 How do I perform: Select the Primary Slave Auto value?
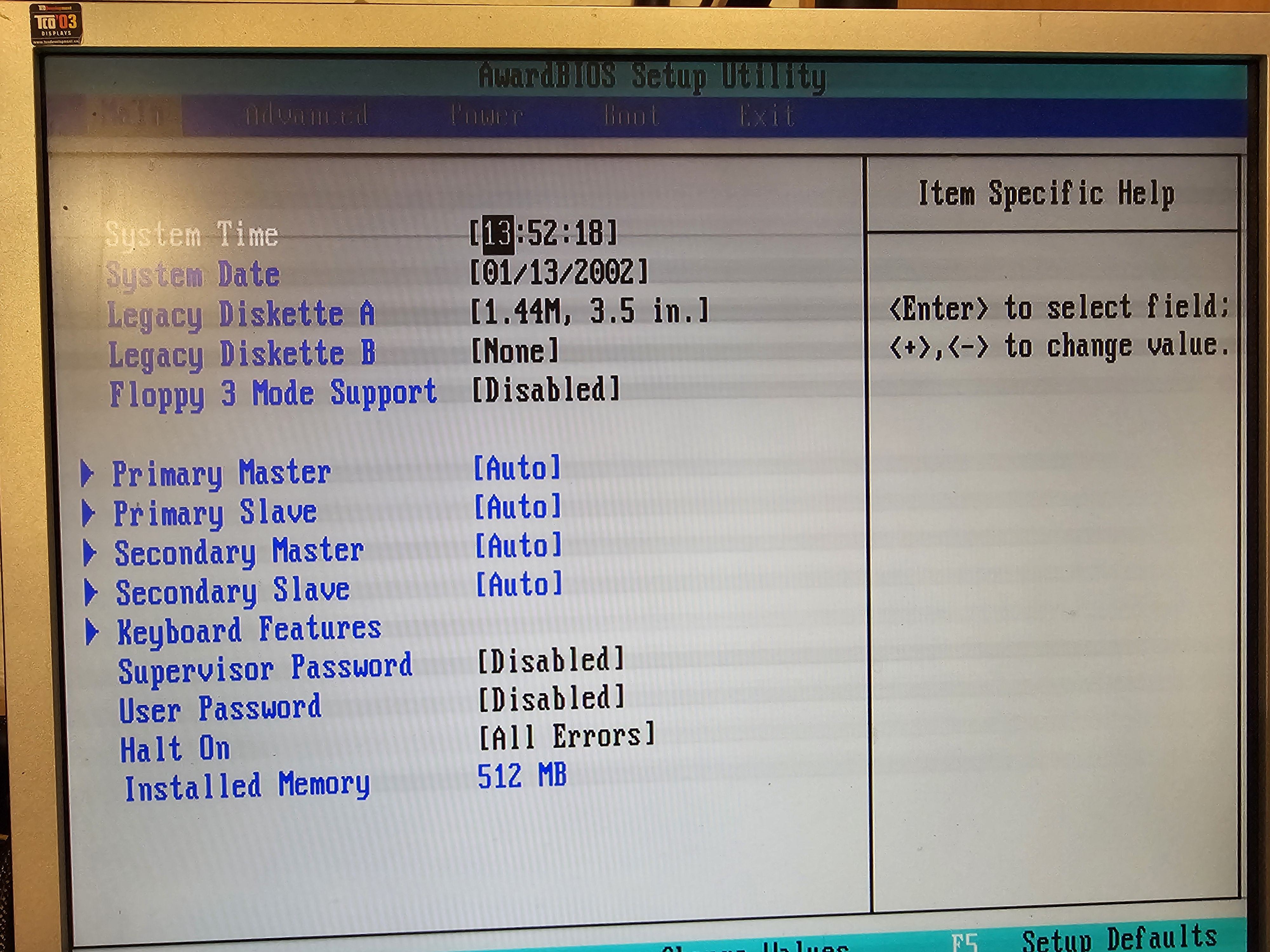pyautogui.click(x=518, y=507)
